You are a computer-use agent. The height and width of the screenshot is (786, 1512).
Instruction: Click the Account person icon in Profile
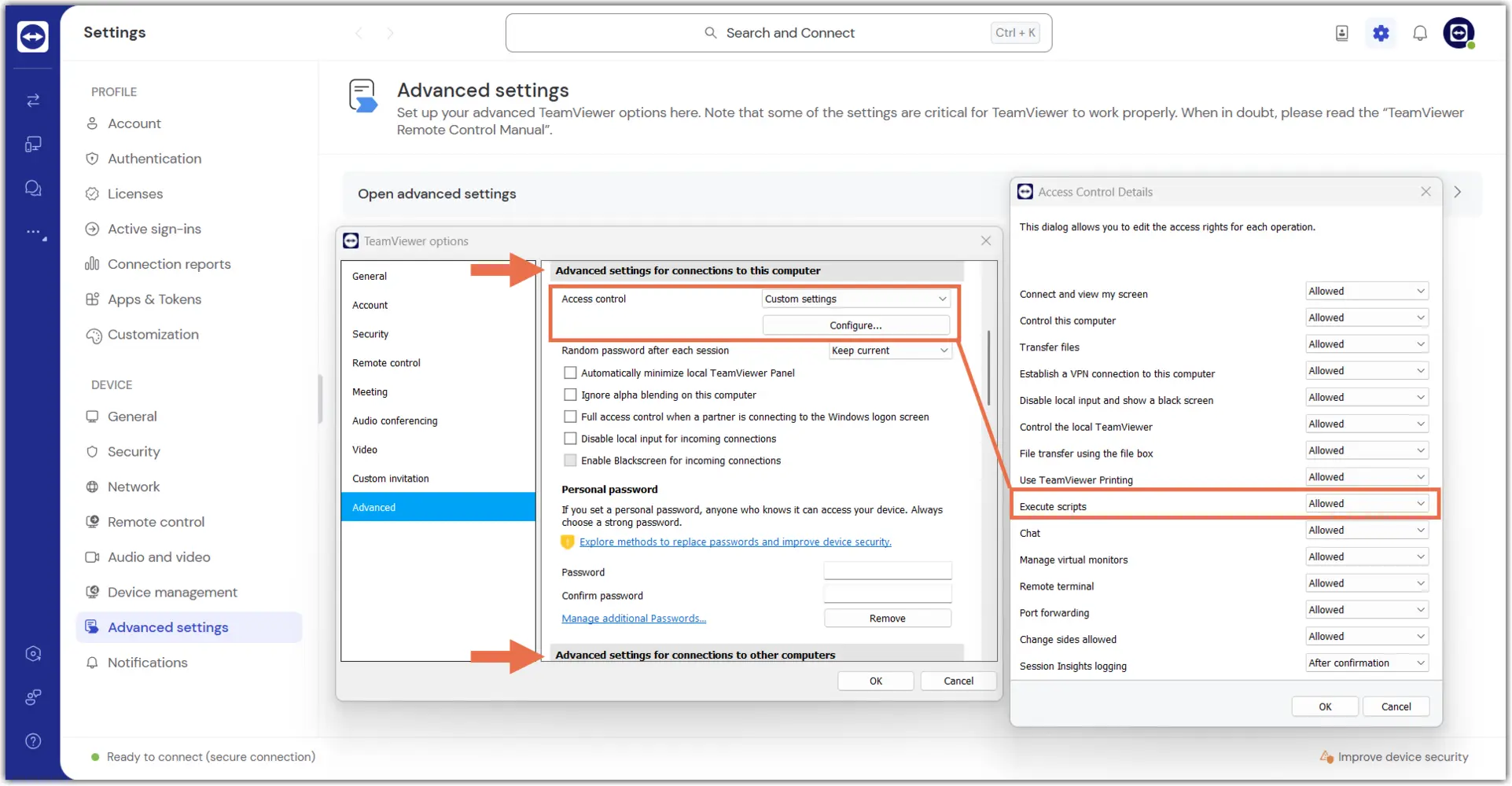92,123
